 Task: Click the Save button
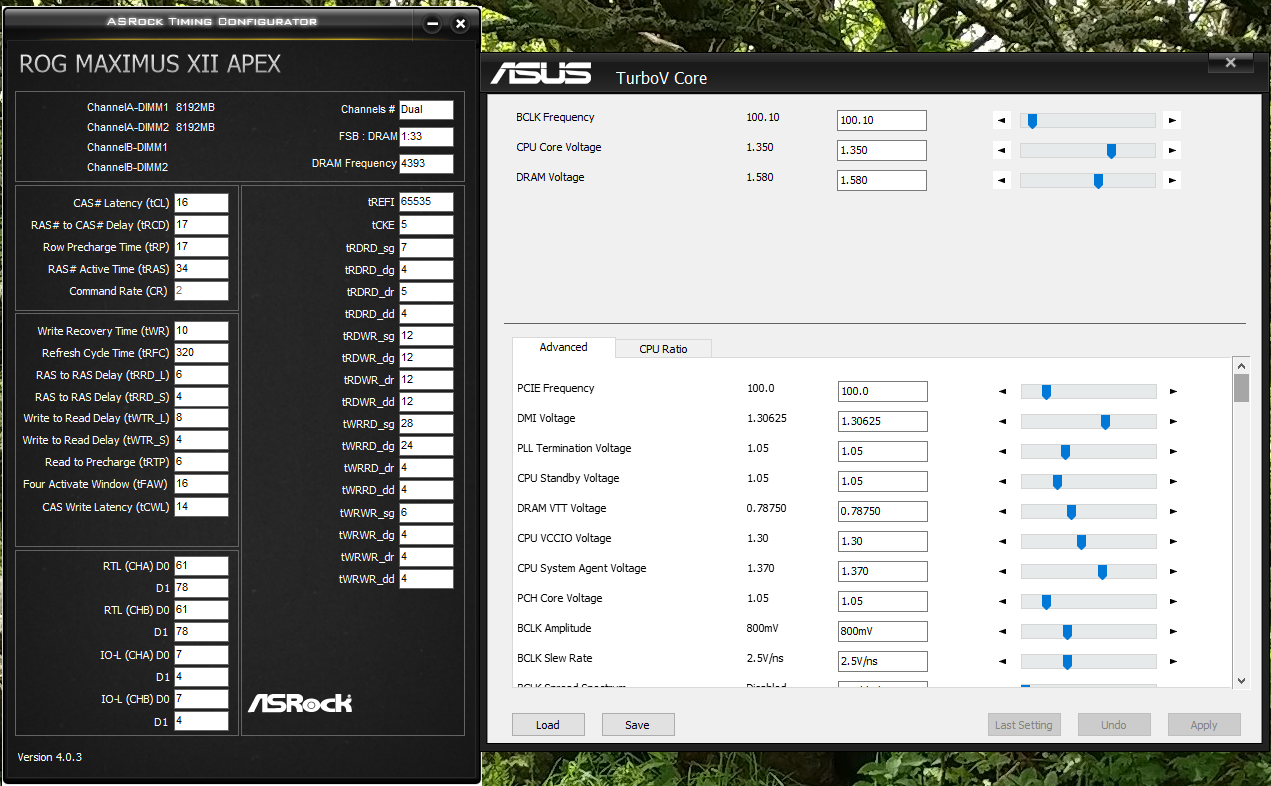coord(637,725)
